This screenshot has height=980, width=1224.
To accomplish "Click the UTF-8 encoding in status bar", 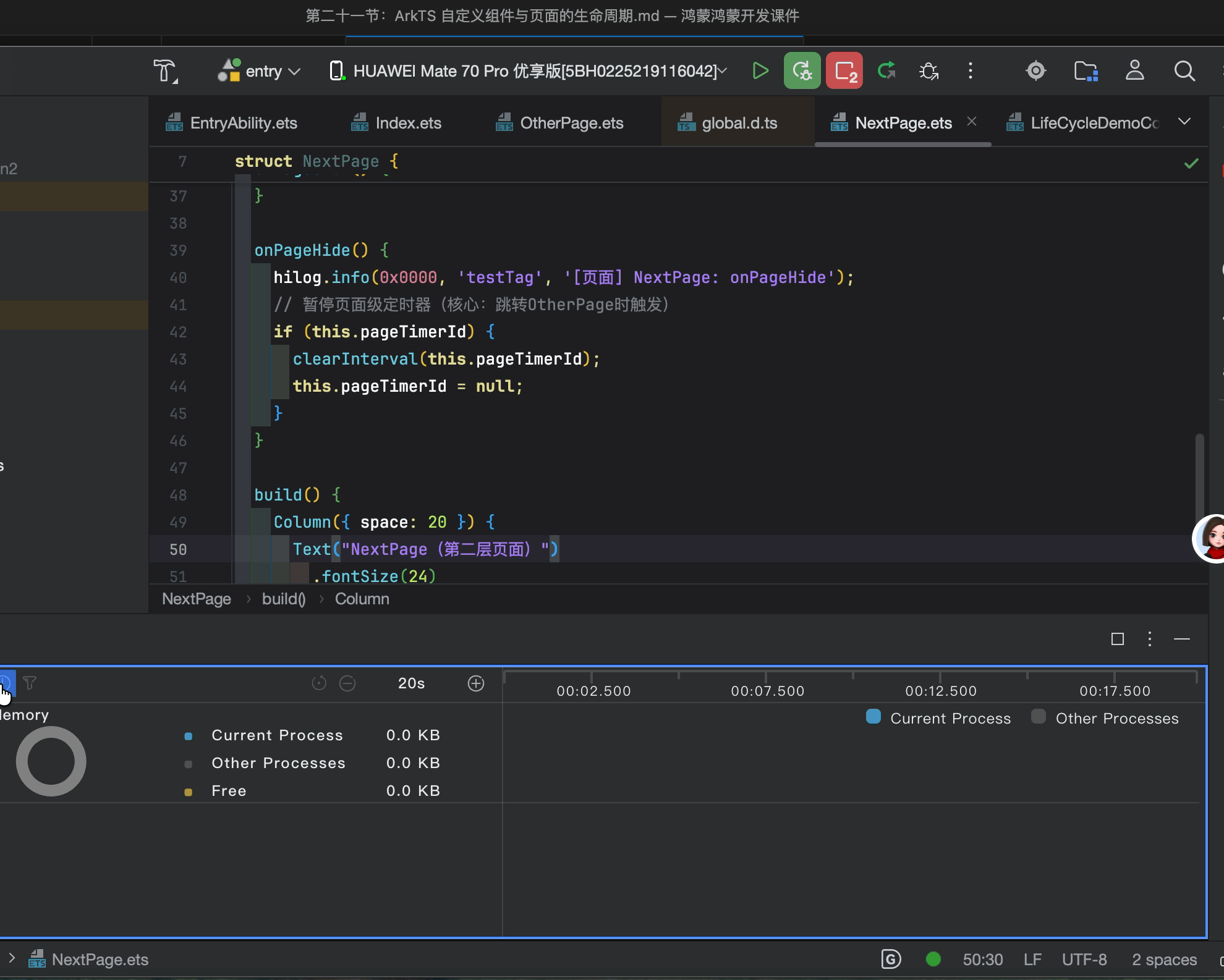I will pyautogui.click(x=1084, y=960).
